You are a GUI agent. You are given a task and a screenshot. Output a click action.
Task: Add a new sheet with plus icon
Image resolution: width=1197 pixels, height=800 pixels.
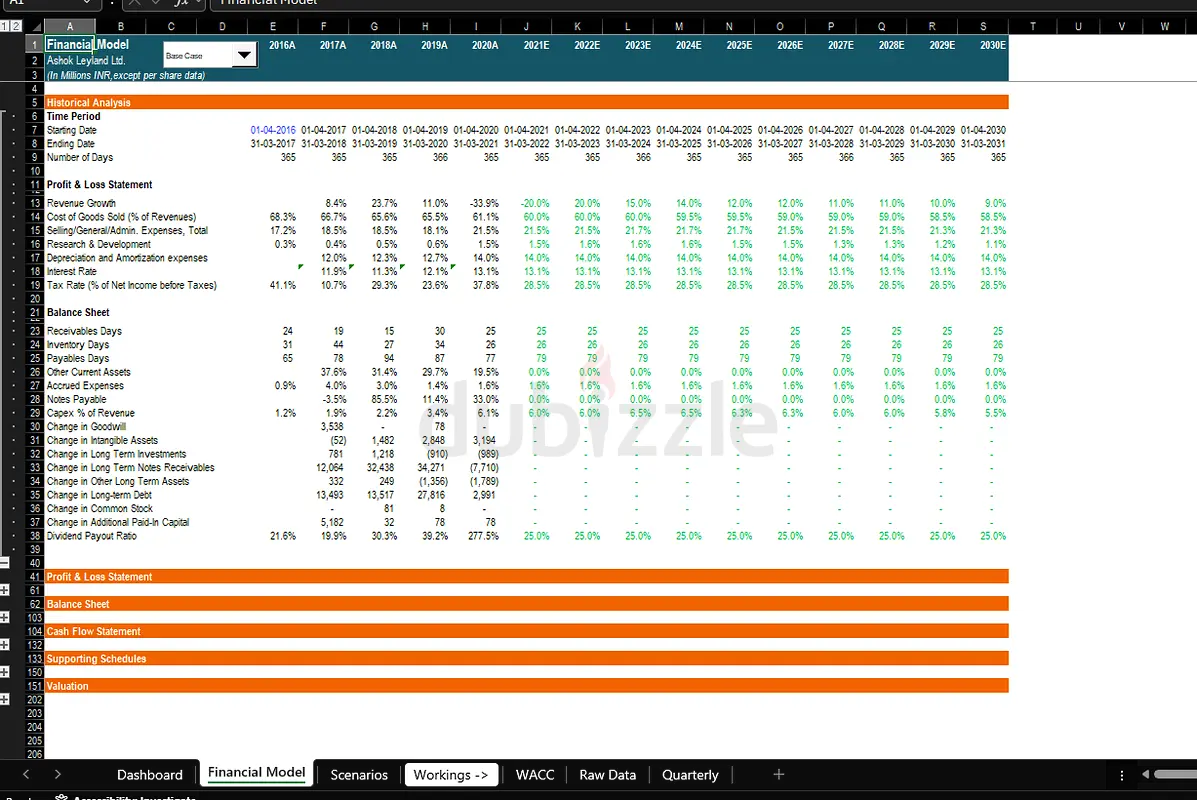tap(778, 774)
